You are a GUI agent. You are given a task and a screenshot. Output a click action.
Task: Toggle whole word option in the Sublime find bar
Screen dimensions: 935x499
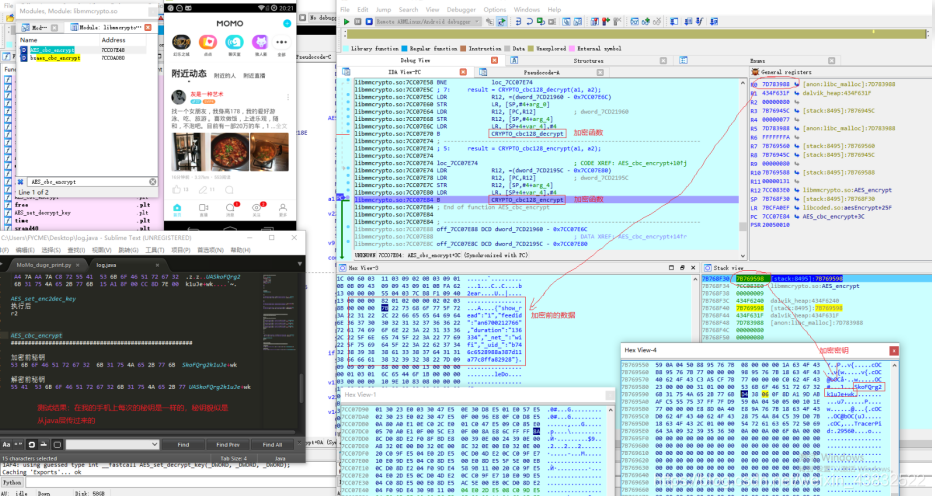point(18,445)
